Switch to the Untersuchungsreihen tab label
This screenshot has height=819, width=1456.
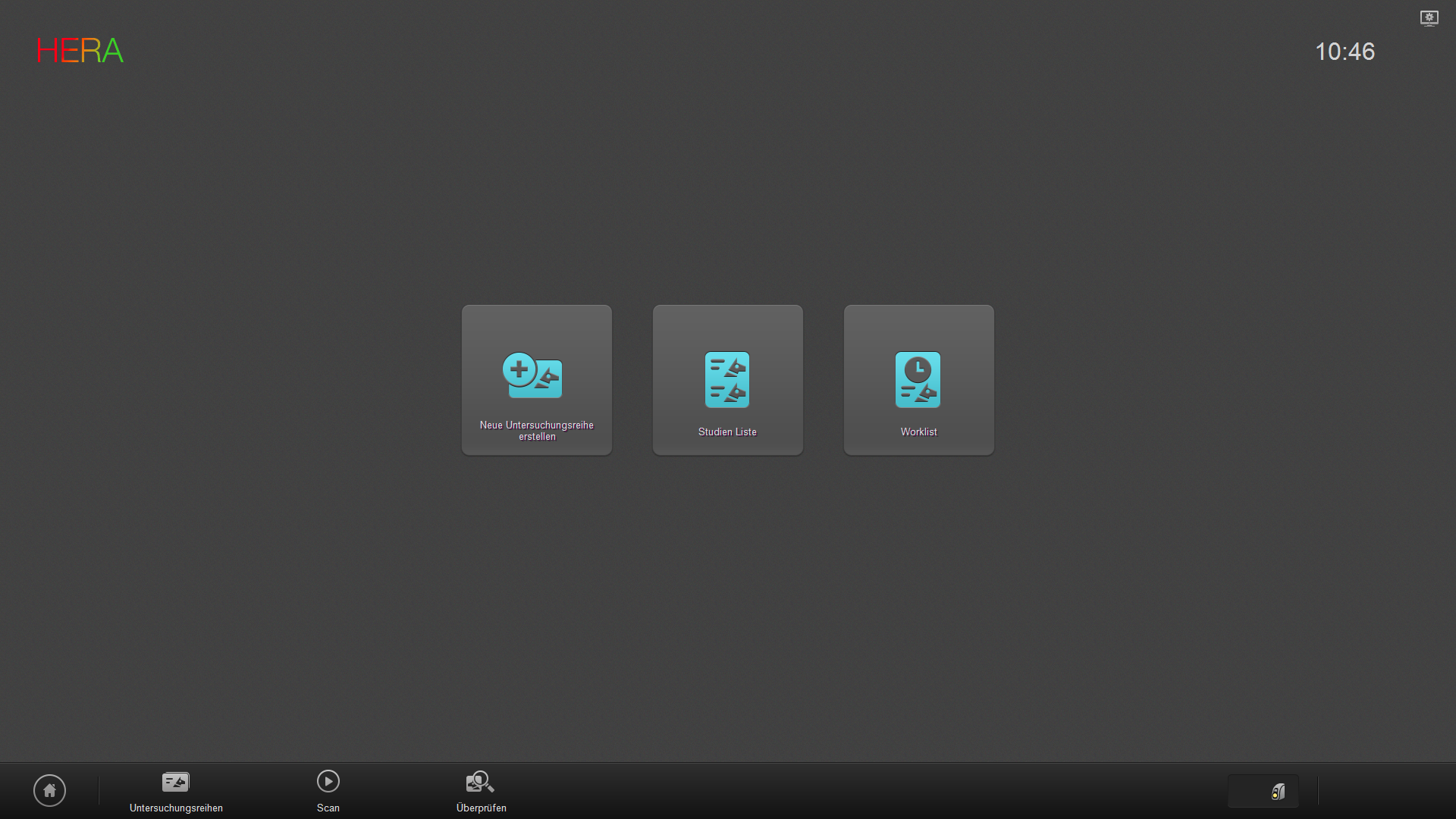coord(176,808)
